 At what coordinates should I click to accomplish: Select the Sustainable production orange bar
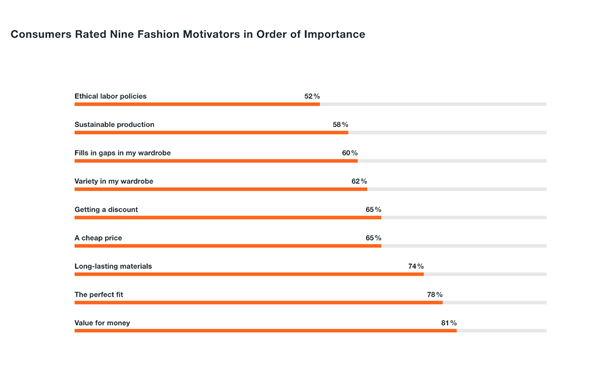click(x=211, y=133)
